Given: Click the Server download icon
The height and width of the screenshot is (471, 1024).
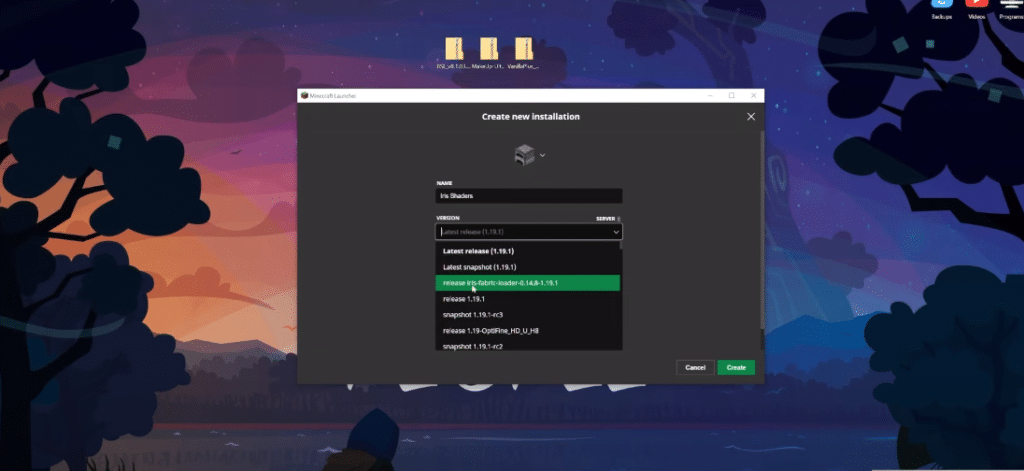Looking at the screenshot, I should [x=618, y=219].
